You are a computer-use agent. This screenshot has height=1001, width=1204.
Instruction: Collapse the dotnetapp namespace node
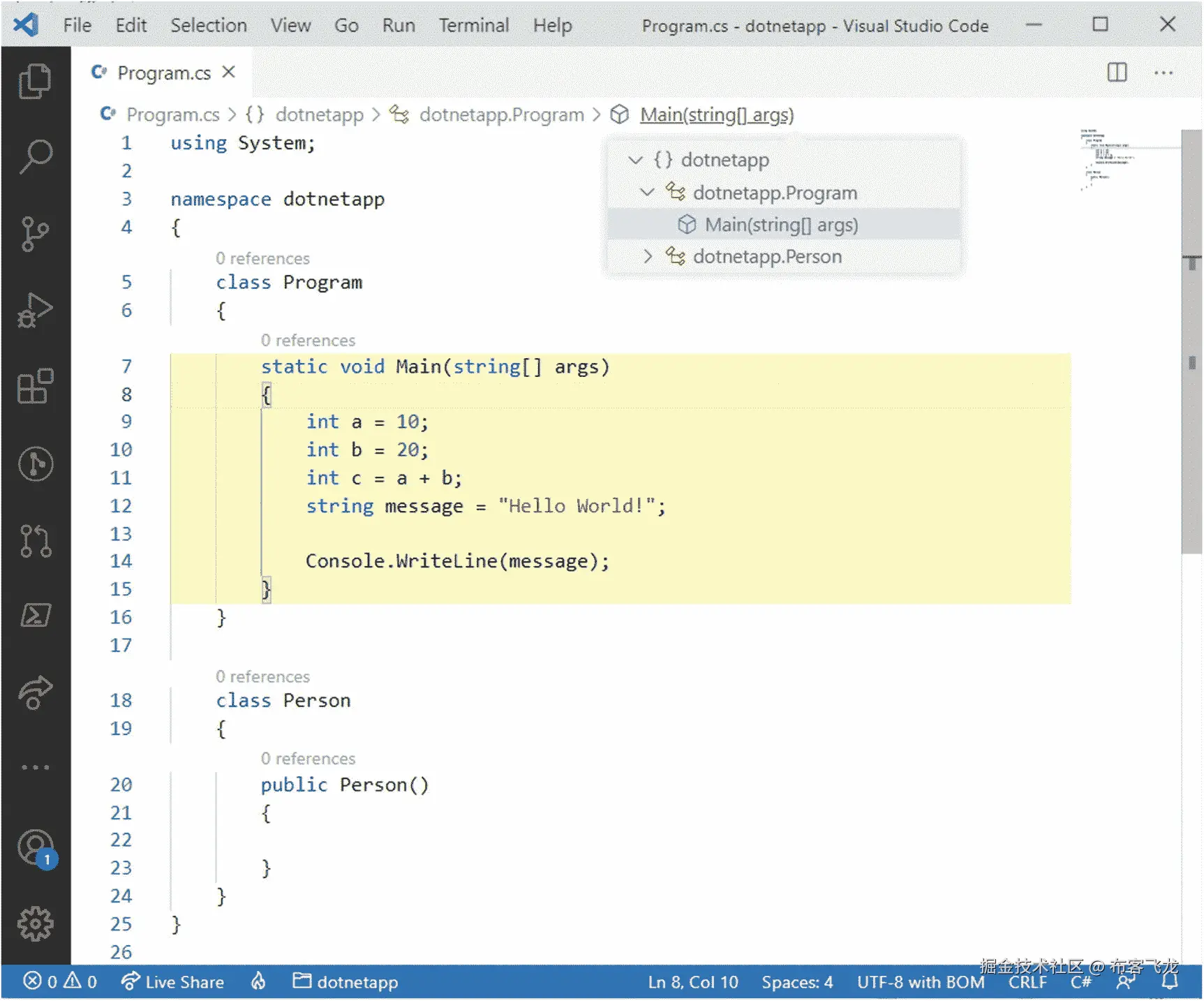[636, 159]
